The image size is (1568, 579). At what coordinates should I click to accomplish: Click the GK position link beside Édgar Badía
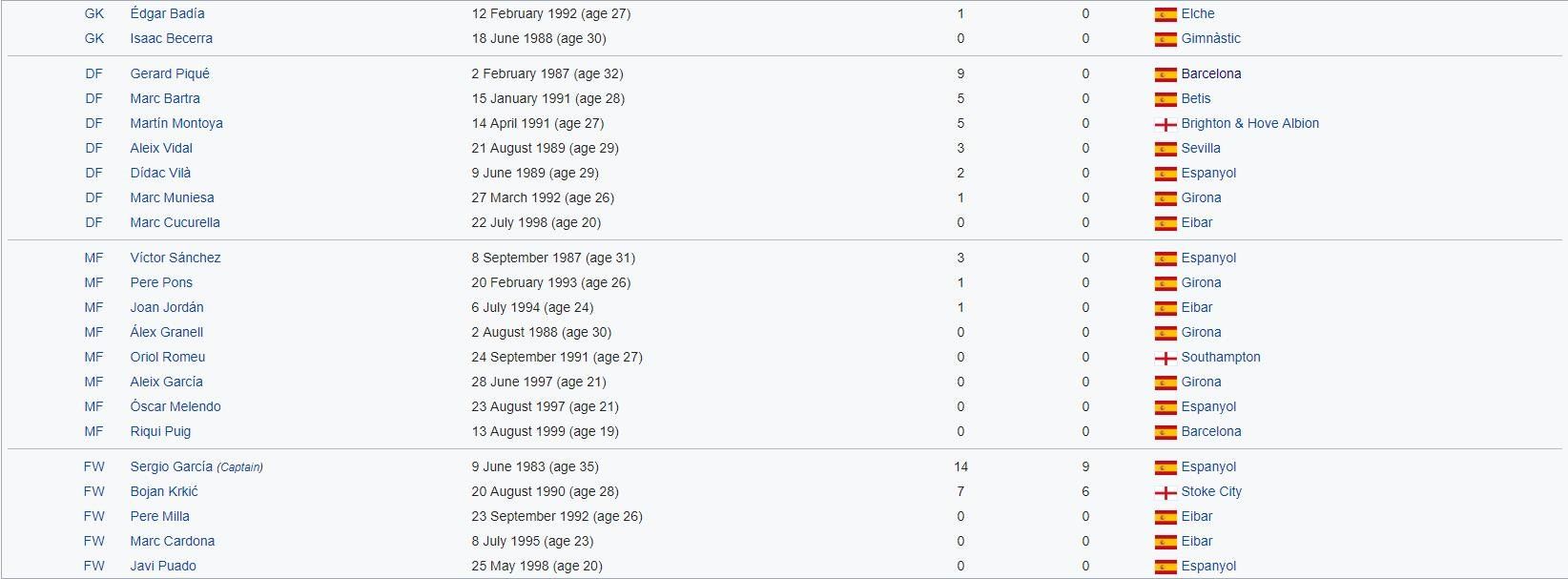pos(94,13)
